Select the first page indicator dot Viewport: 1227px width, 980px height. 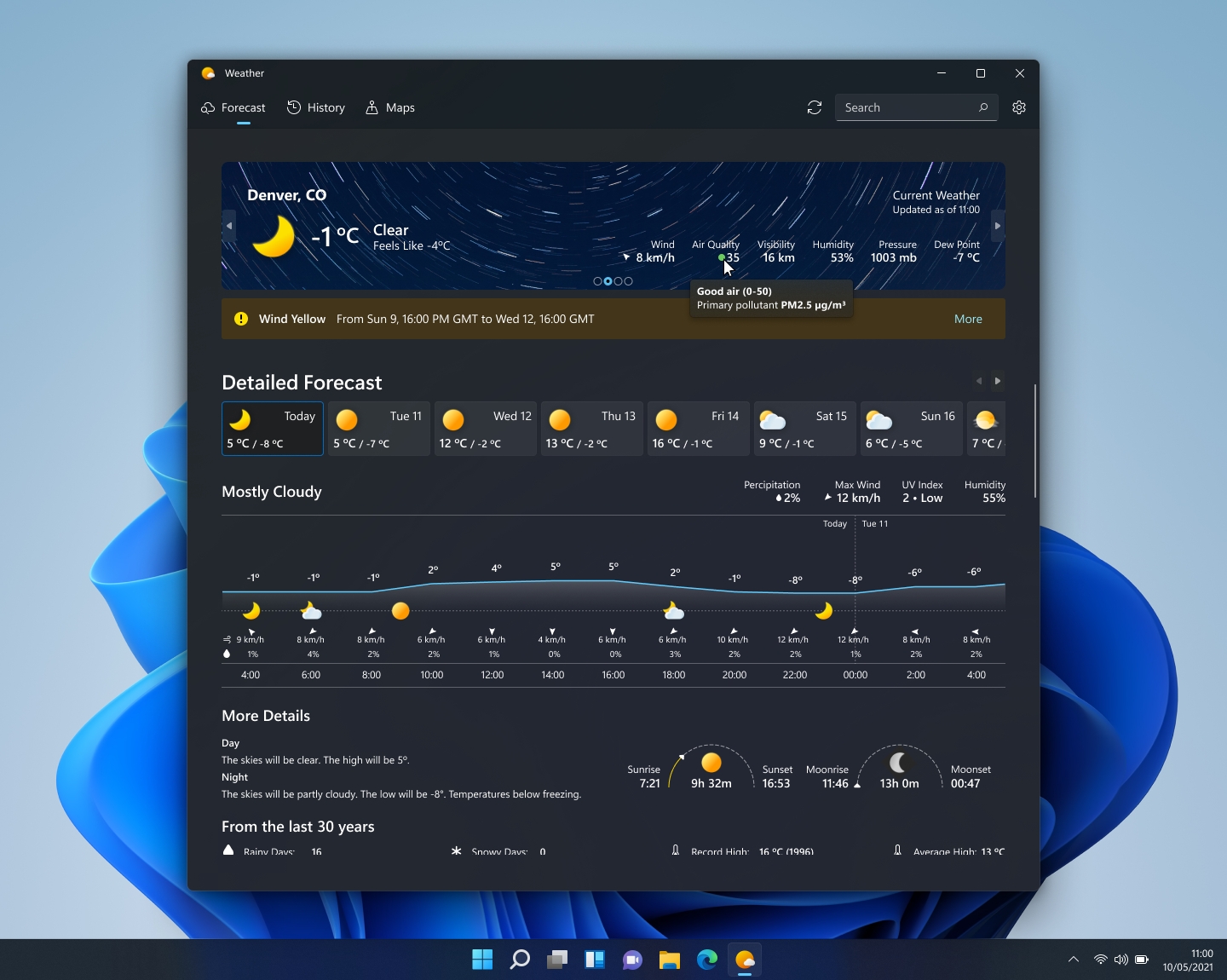click(597, 281)
